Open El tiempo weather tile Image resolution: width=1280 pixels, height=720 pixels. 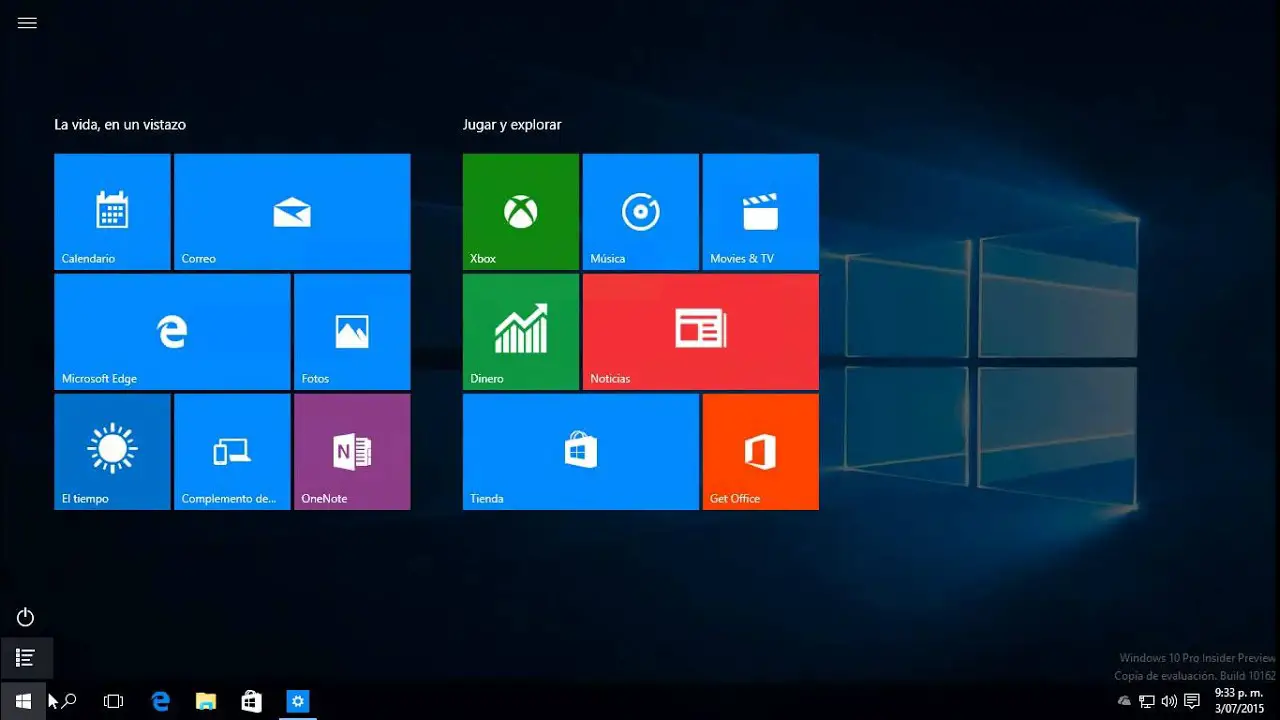[112, 451]
